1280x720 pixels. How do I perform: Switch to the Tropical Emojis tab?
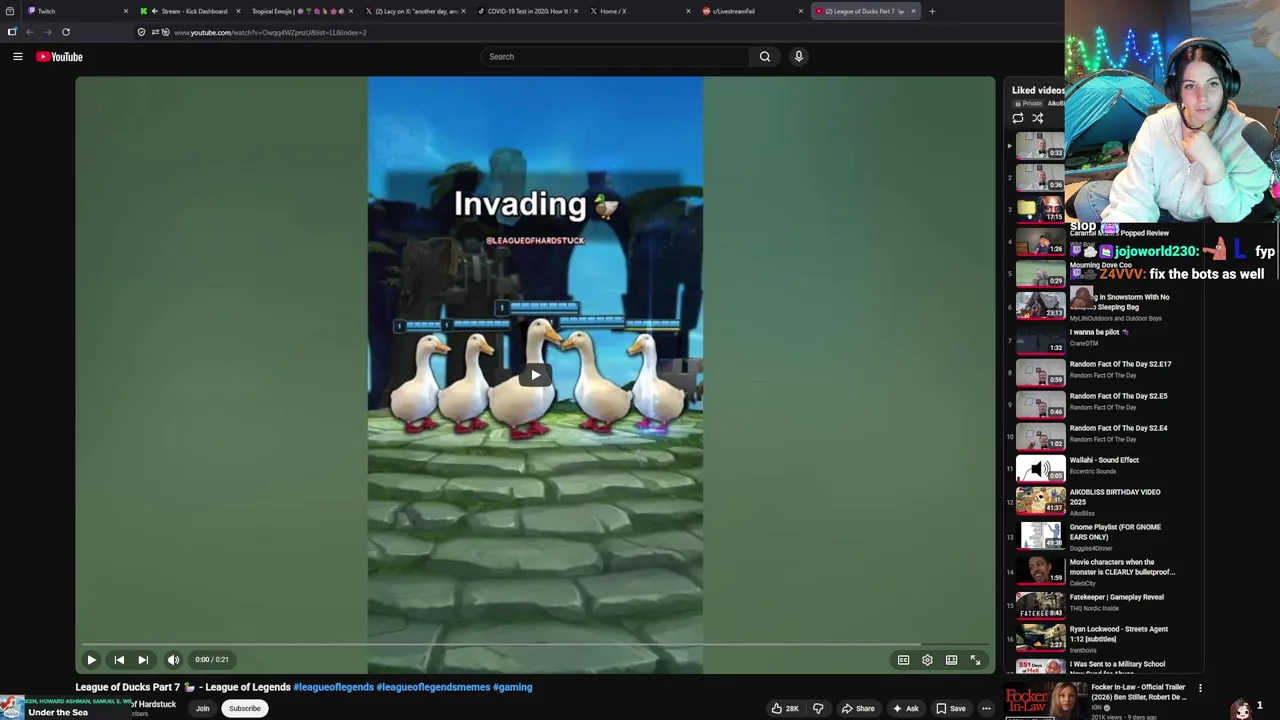pos(300,11)
